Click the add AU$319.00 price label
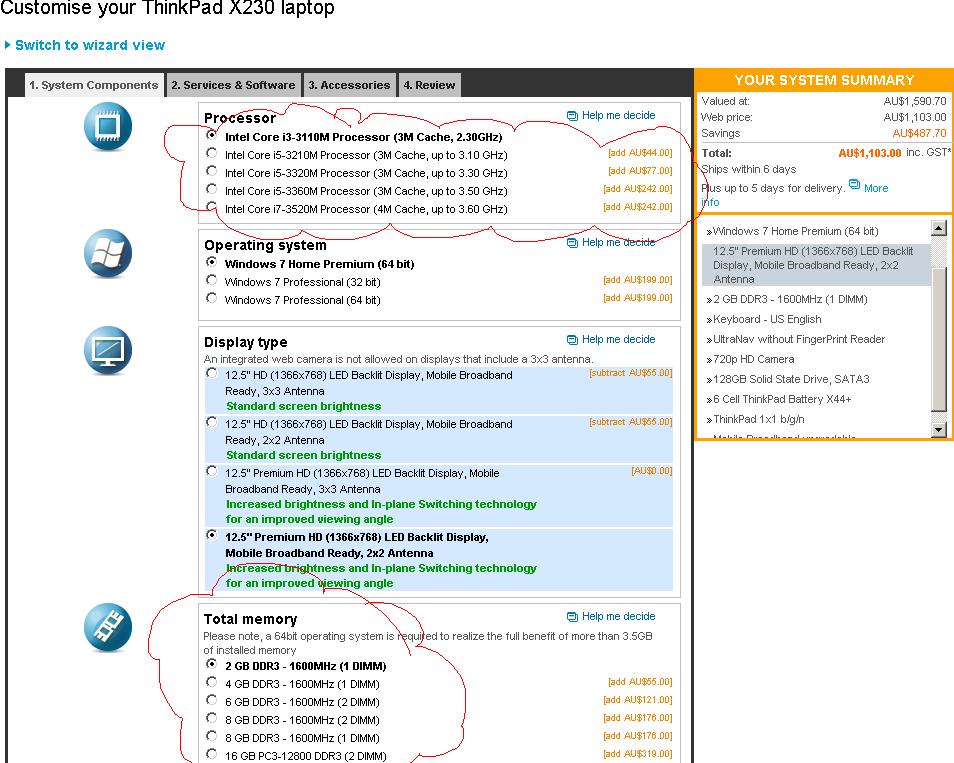Viewport: 954px width, 763px height. coord(638,754)
